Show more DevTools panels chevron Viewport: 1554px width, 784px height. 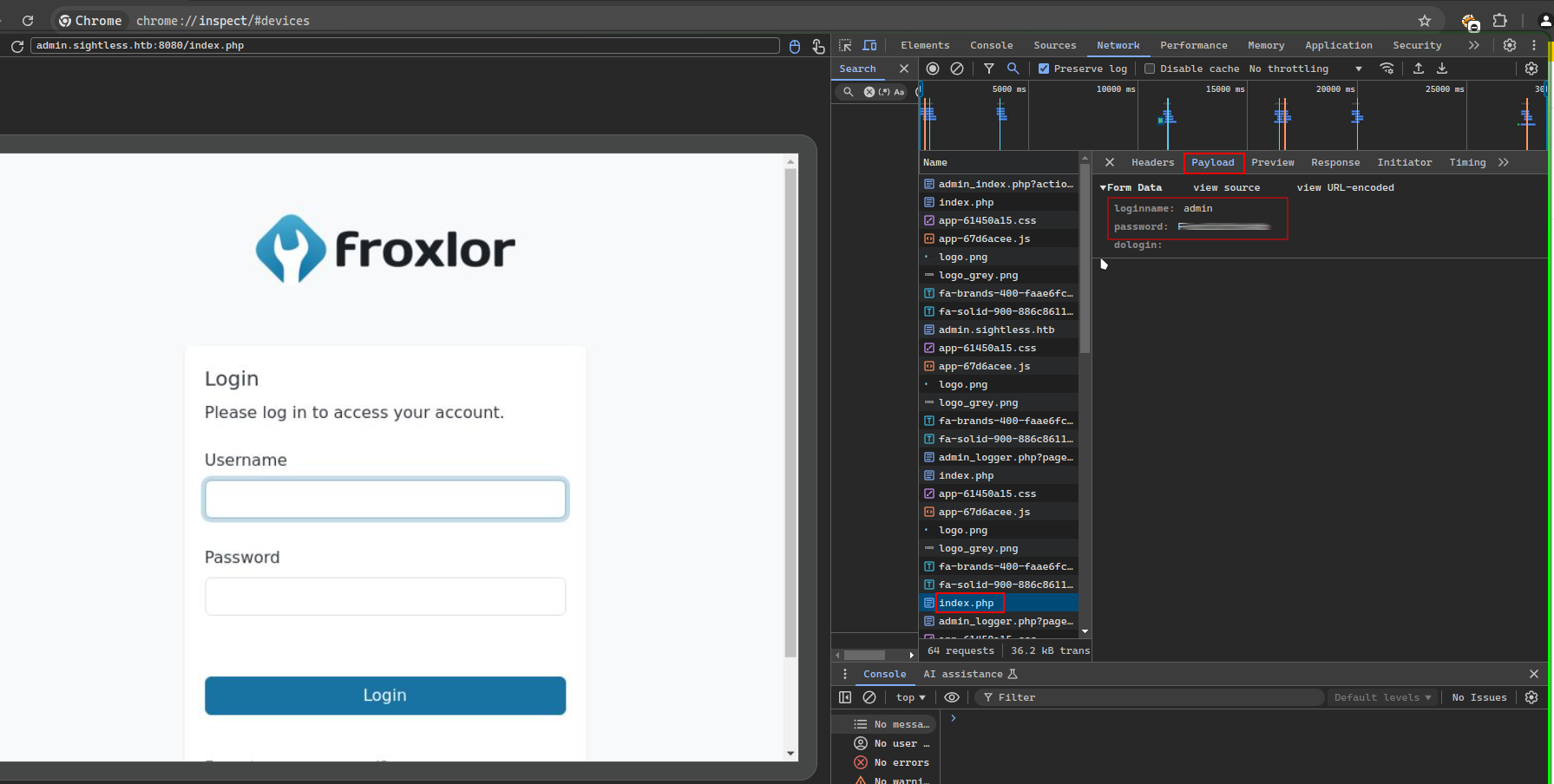point(1473,45)
